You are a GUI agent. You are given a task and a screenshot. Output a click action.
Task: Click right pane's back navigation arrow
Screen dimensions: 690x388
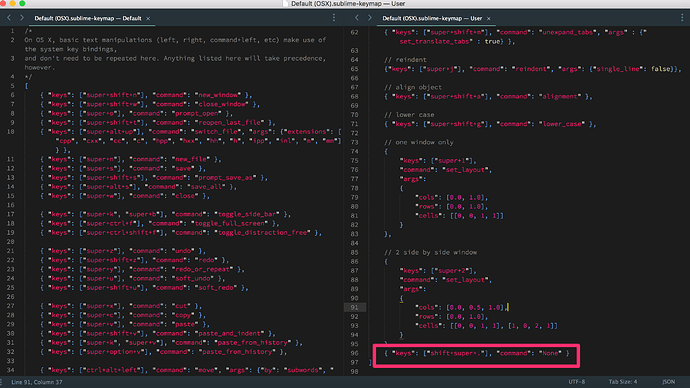coord(356,18)
